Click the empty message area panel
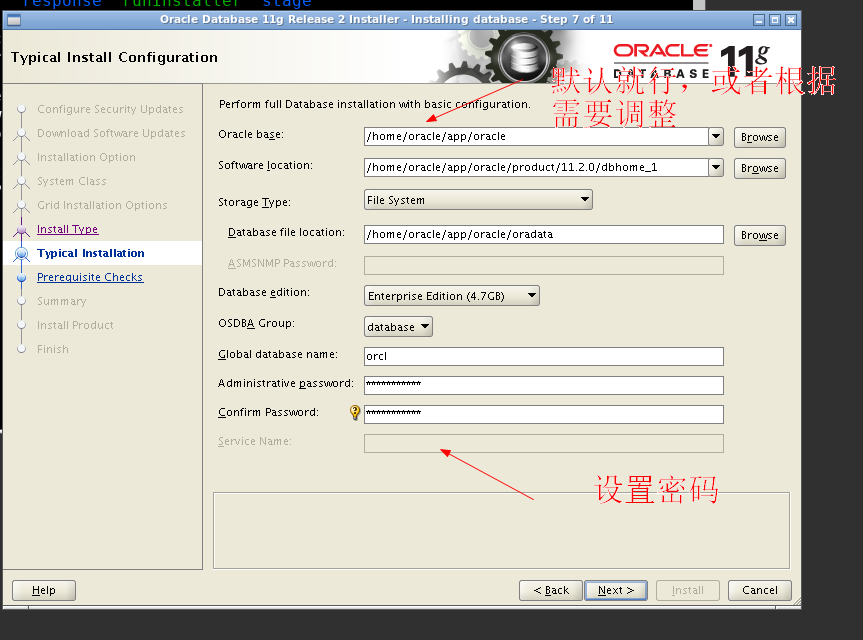The image size is (863, 640). pyautogui.click(x=501, y=530)
